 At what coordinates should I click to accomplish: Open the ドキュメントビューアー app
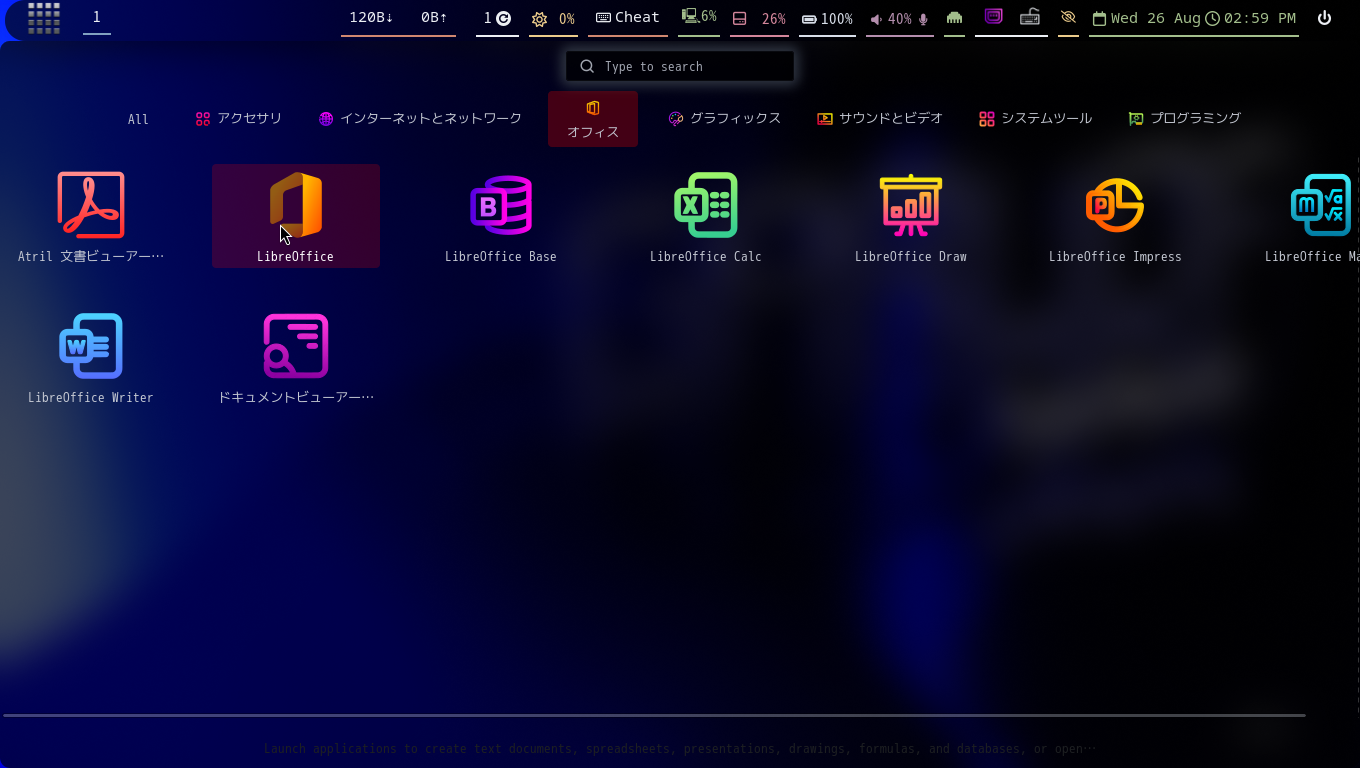296,357
